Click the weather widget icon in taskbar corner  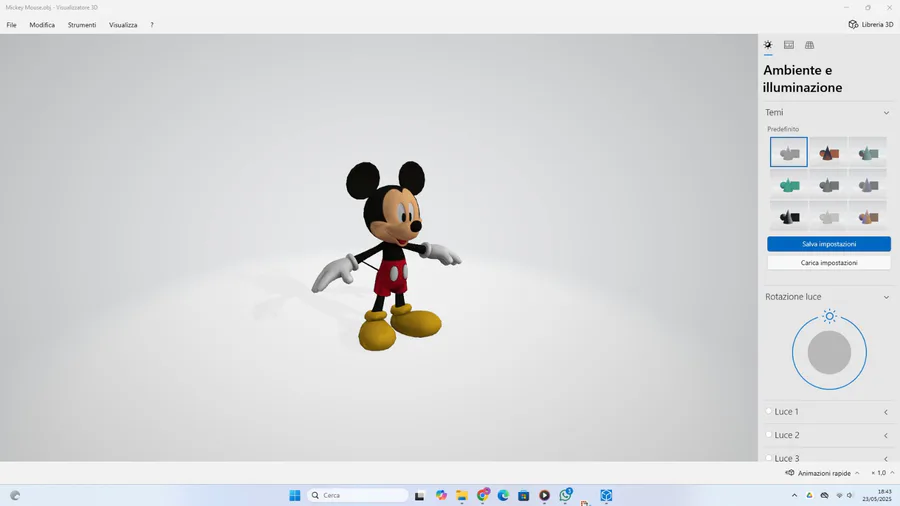pyautogui.click(x=15, y=495)
